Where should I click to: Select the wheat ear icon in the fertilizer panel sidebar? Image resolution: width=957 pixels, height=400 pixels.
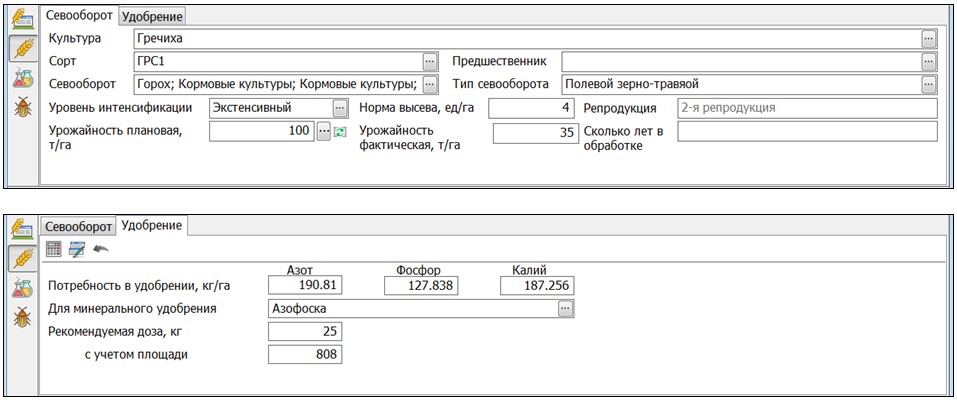(21, 258)
